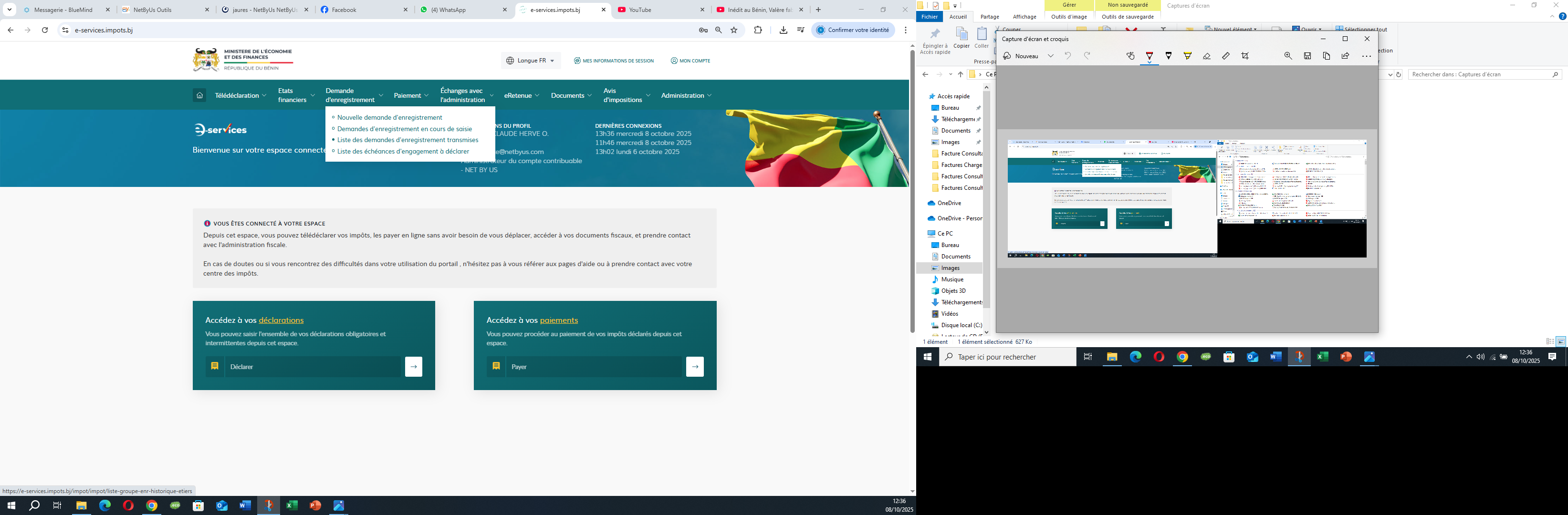This screenshot has height=515, width=1568.
Task: Open Liste des demandes d'enregistrement transmises
Action: click(408, 140)
